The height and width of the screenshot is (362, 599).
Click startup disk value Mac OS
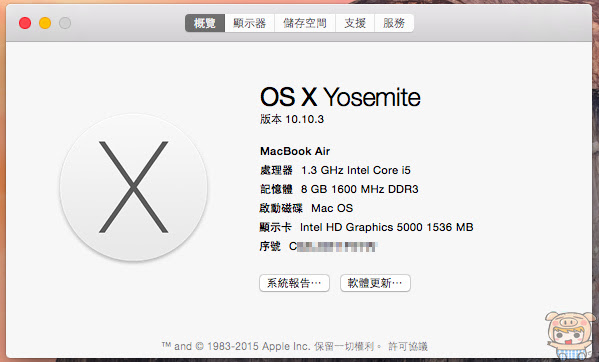tap(332, 208)
